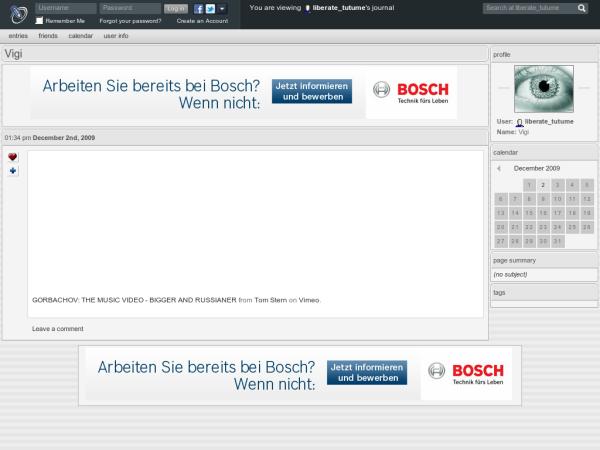The height and width of the screenshot is (450, 600).
Task: Open the (no subject) page summary link
Action: (x=510, y=275)
